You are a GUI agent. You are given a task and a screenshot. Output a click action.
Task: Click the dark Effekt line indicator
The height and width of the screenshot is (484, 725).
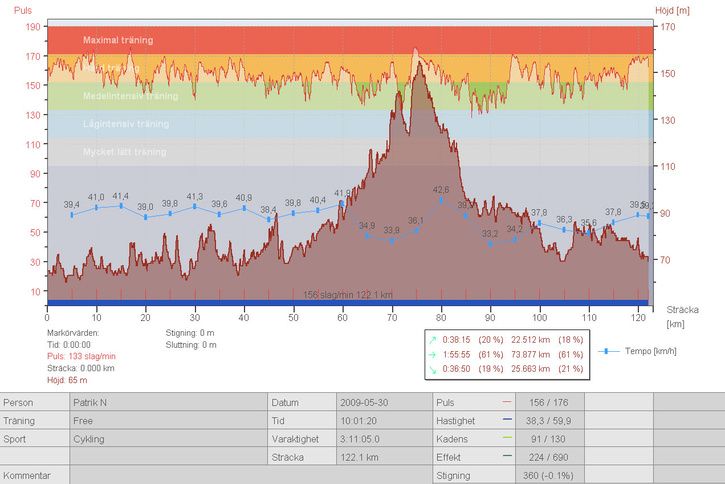point(507,457)
